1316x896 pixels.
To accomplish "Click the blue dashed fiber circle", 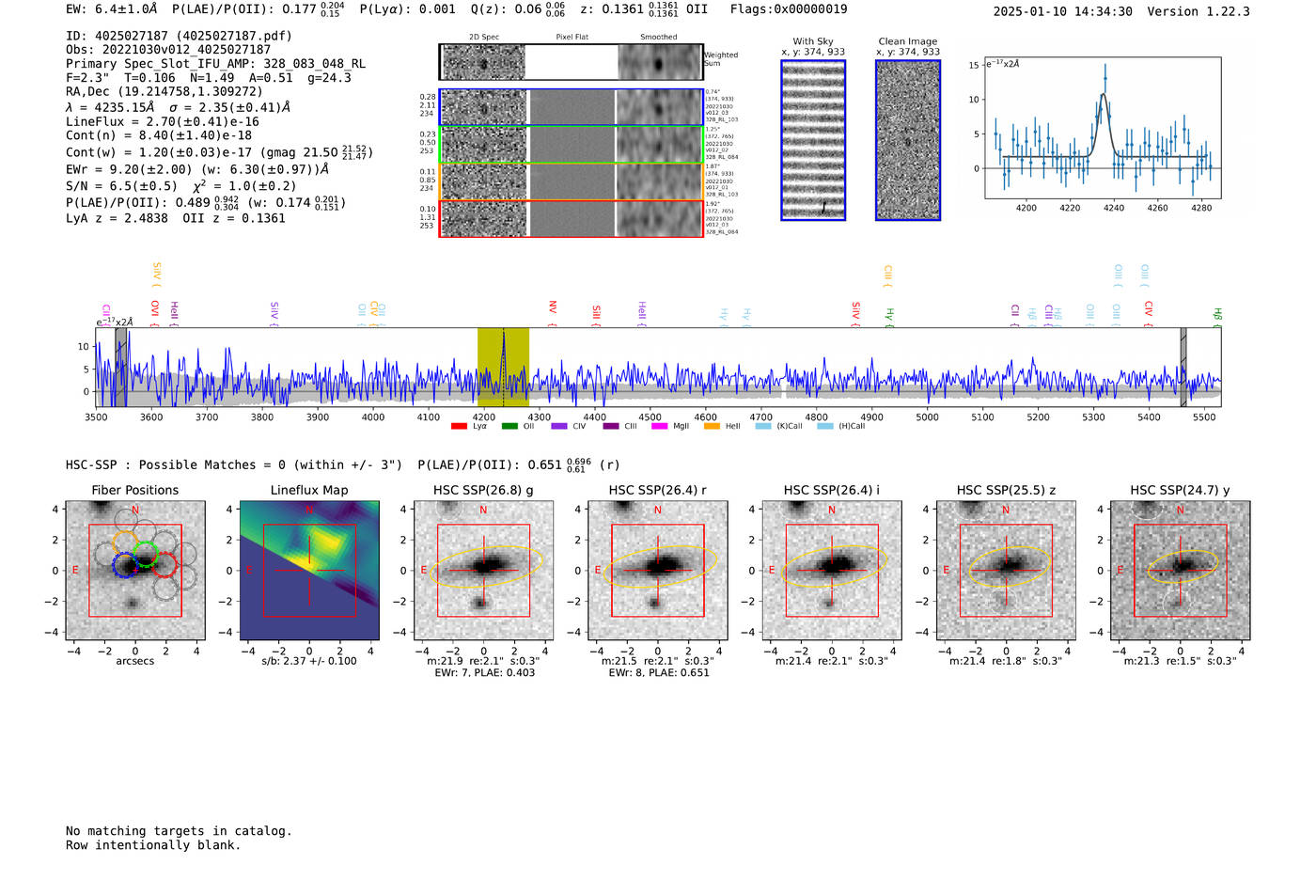I will click(x=126, y=564).
